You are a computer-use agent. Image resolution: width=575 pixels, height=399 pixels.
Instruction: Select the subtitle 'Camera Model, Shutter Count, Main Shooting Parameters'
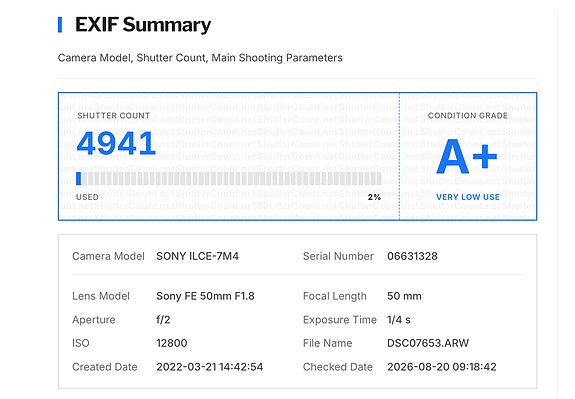tap(200, 58)
